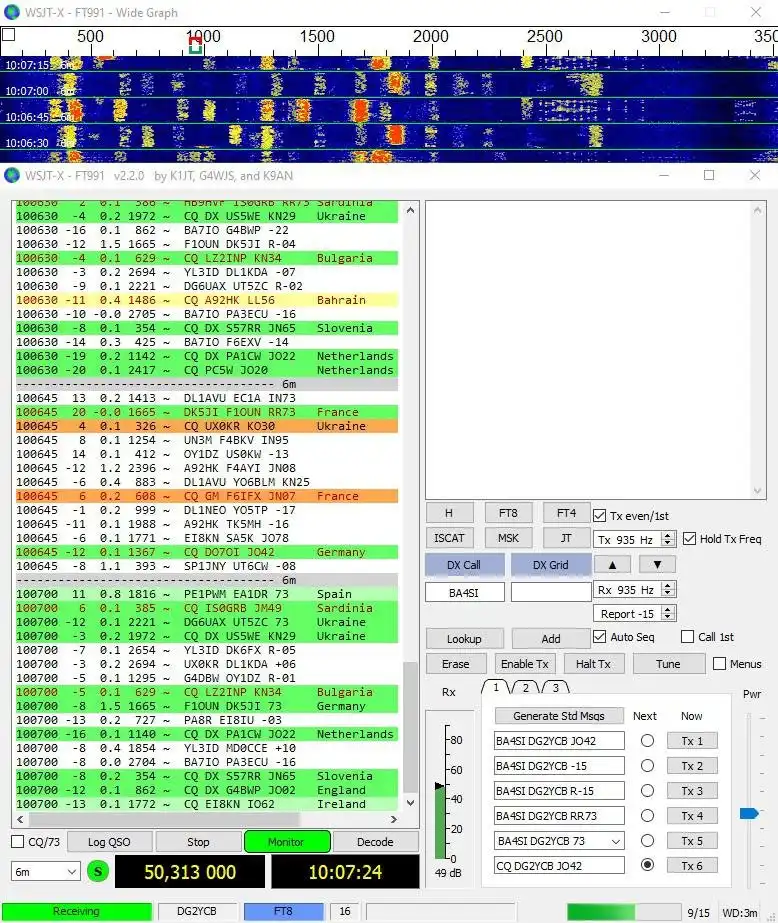Select the H mode button
Image resolution: width=778 pixels, height=923 pixels.
coord(449,513)
